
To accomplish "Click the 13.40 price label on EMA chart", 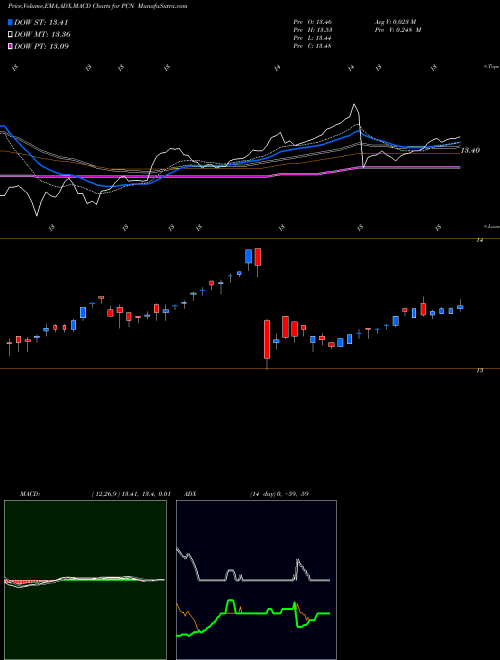I will 471,150.
